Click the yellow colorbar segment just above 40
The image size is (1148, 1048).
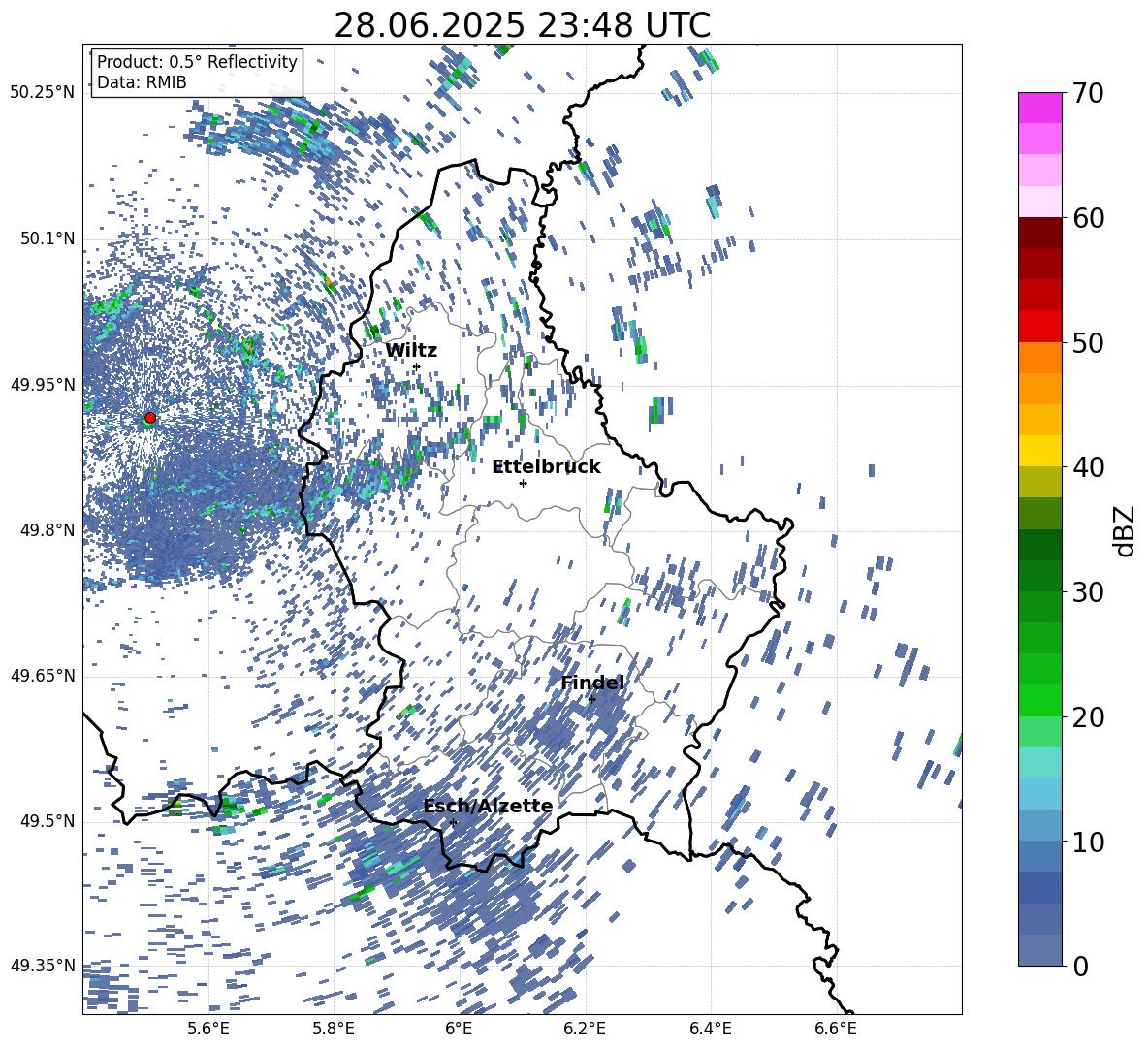click(x=1039, y=451)
